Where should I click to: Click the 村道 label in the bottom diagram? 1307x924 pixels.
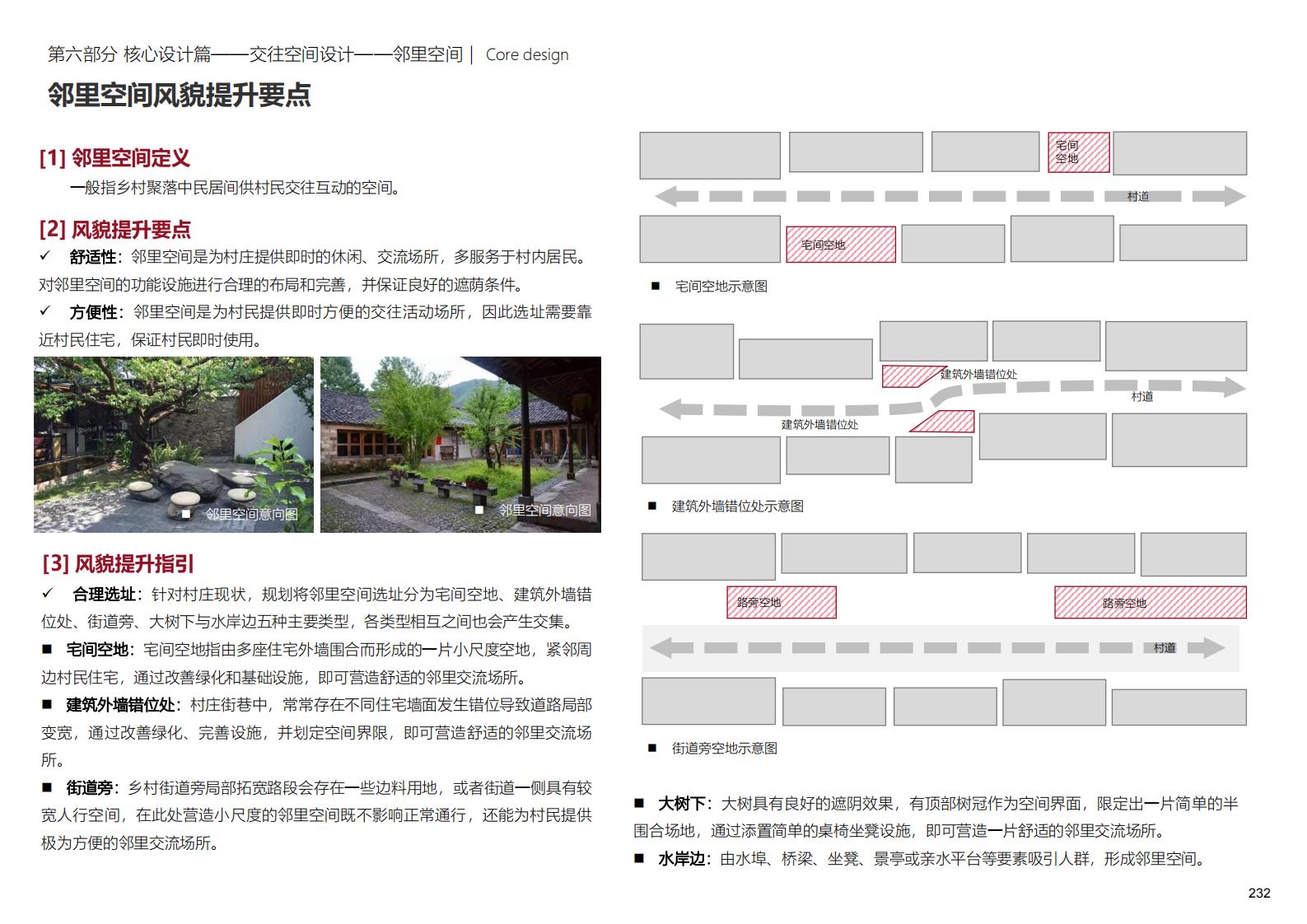pyautogui.click(x=1165, y=648)
